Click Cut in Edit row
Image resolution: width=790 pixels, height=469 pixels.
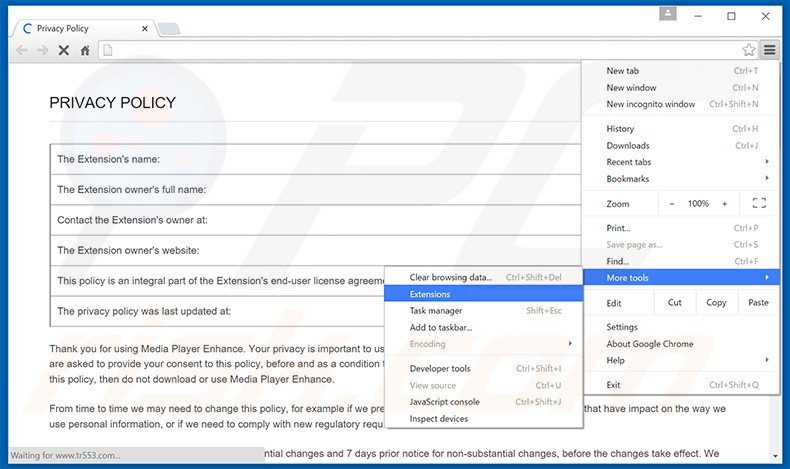point(675,303)
